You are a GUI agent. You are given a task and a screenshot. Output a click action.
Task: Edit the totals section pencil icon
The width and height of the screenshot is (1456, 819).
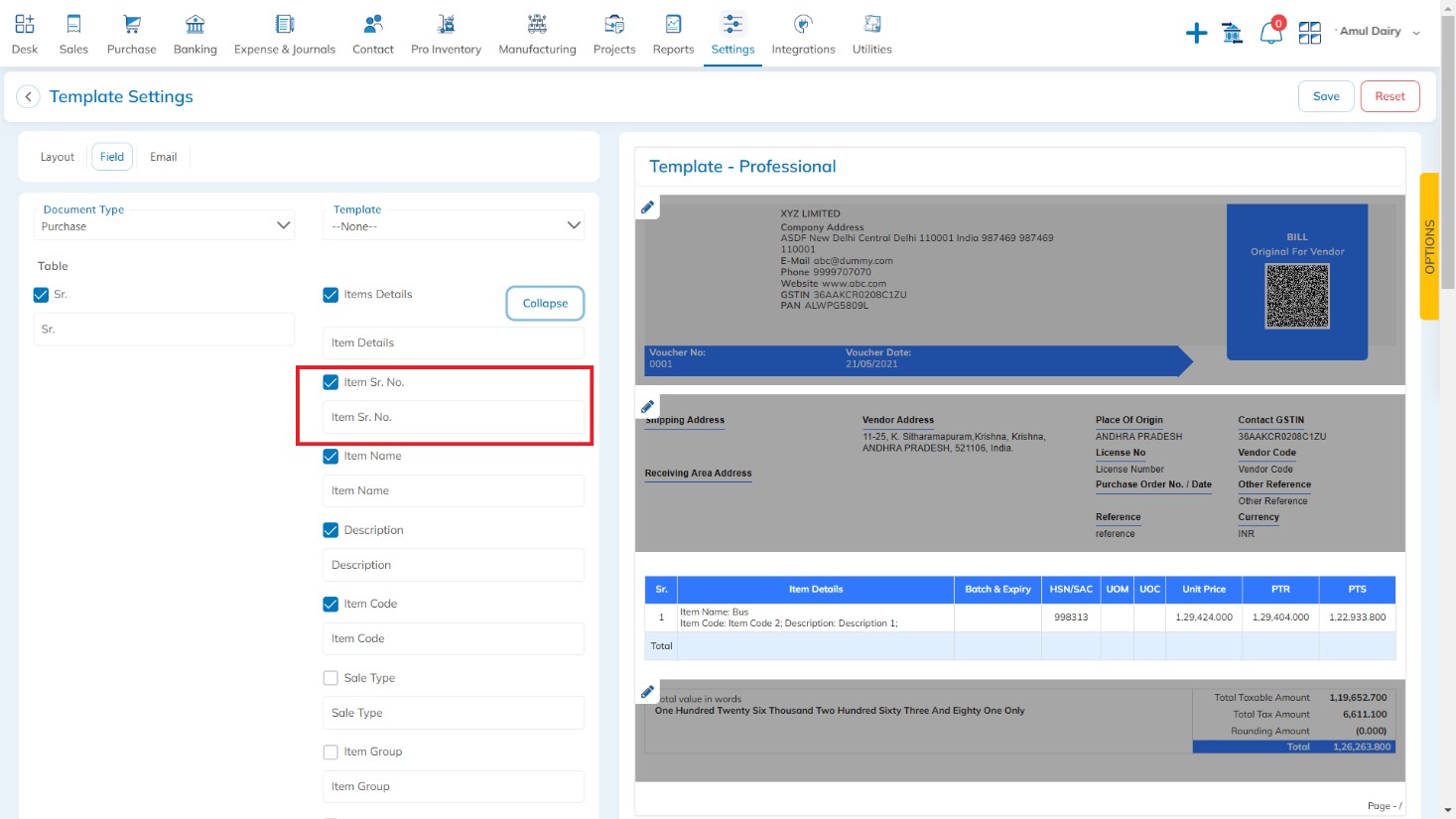(x=647, y=692)
